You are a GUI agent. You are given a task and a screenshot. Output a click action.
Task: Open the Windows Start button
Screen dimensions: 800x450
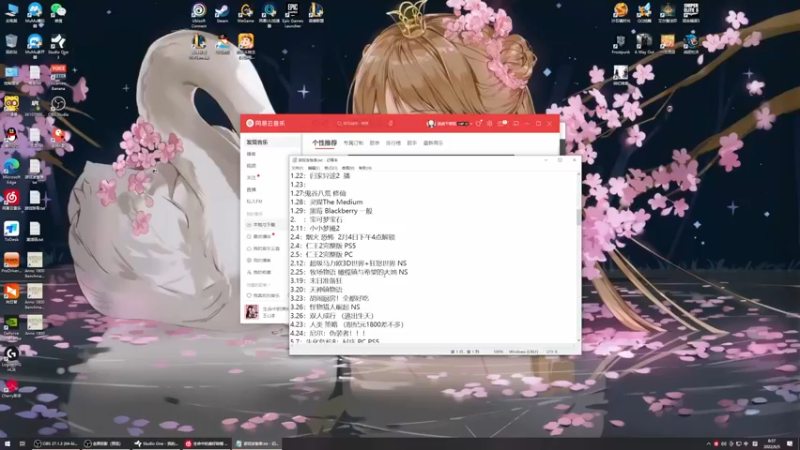click(7, 444)
